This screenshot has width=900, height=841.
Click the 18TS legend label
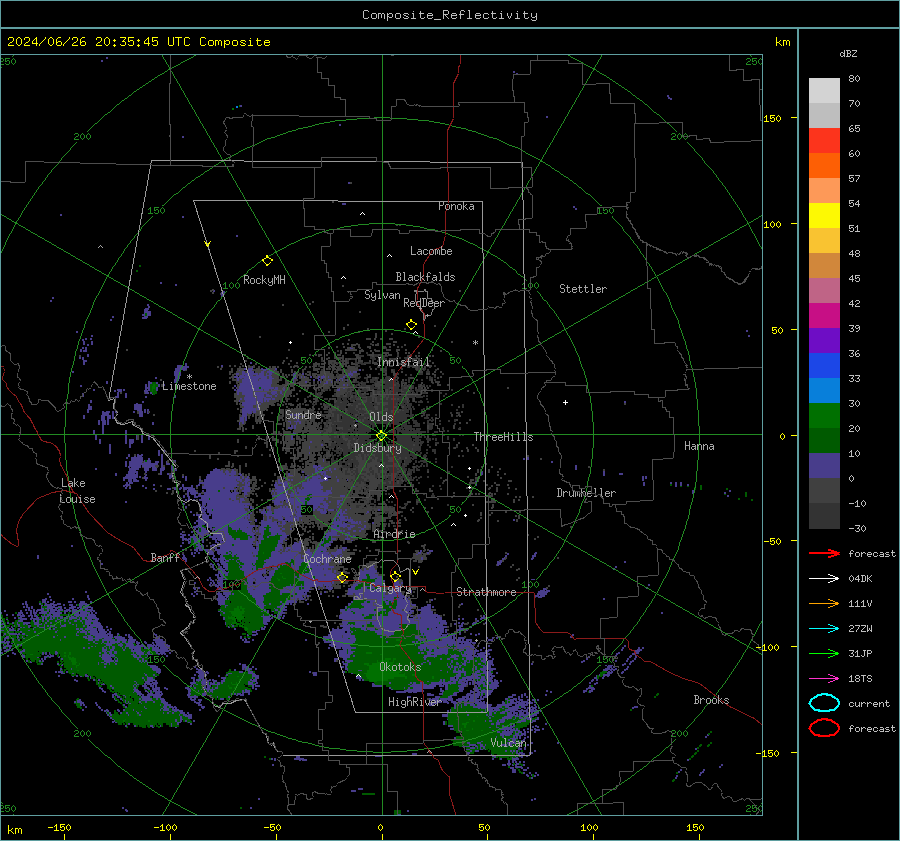860,679
